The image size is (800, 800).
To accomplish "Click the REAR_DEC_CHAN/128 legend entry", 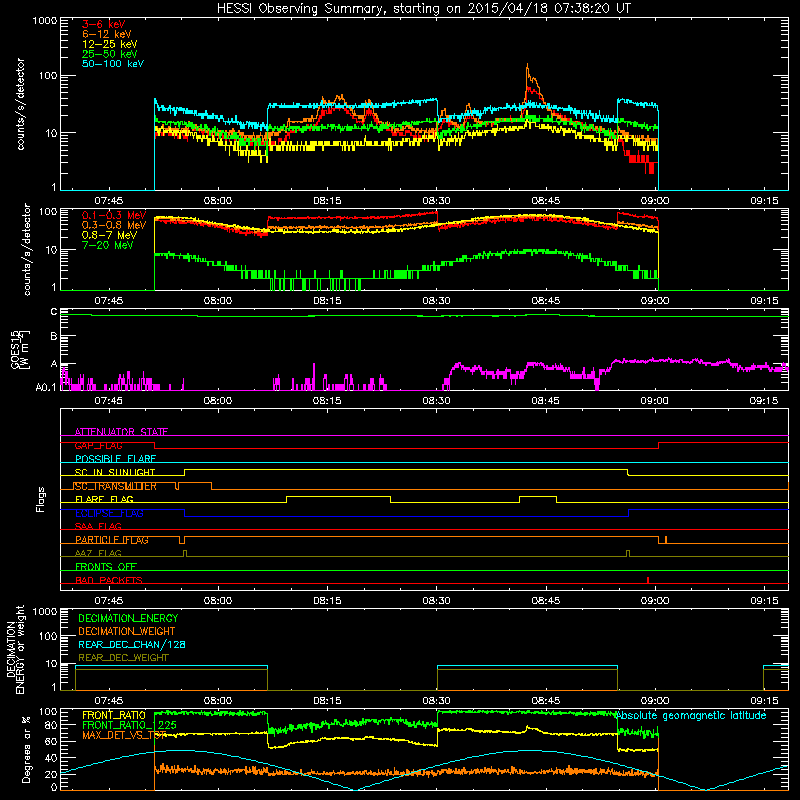I will pyautogui.click(x=132, y=644).
